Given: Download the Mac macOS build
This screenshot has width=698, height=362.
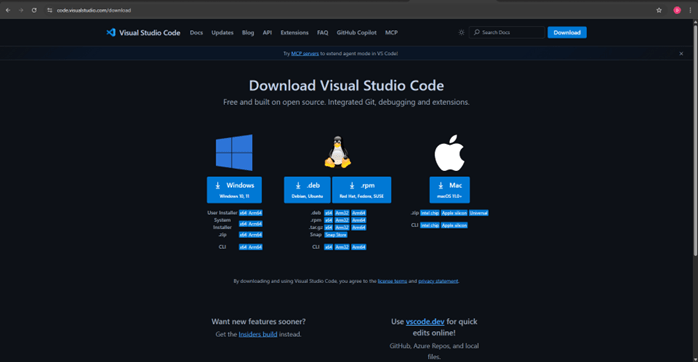Looking at the screenshot, I should (x=449, y=190).
